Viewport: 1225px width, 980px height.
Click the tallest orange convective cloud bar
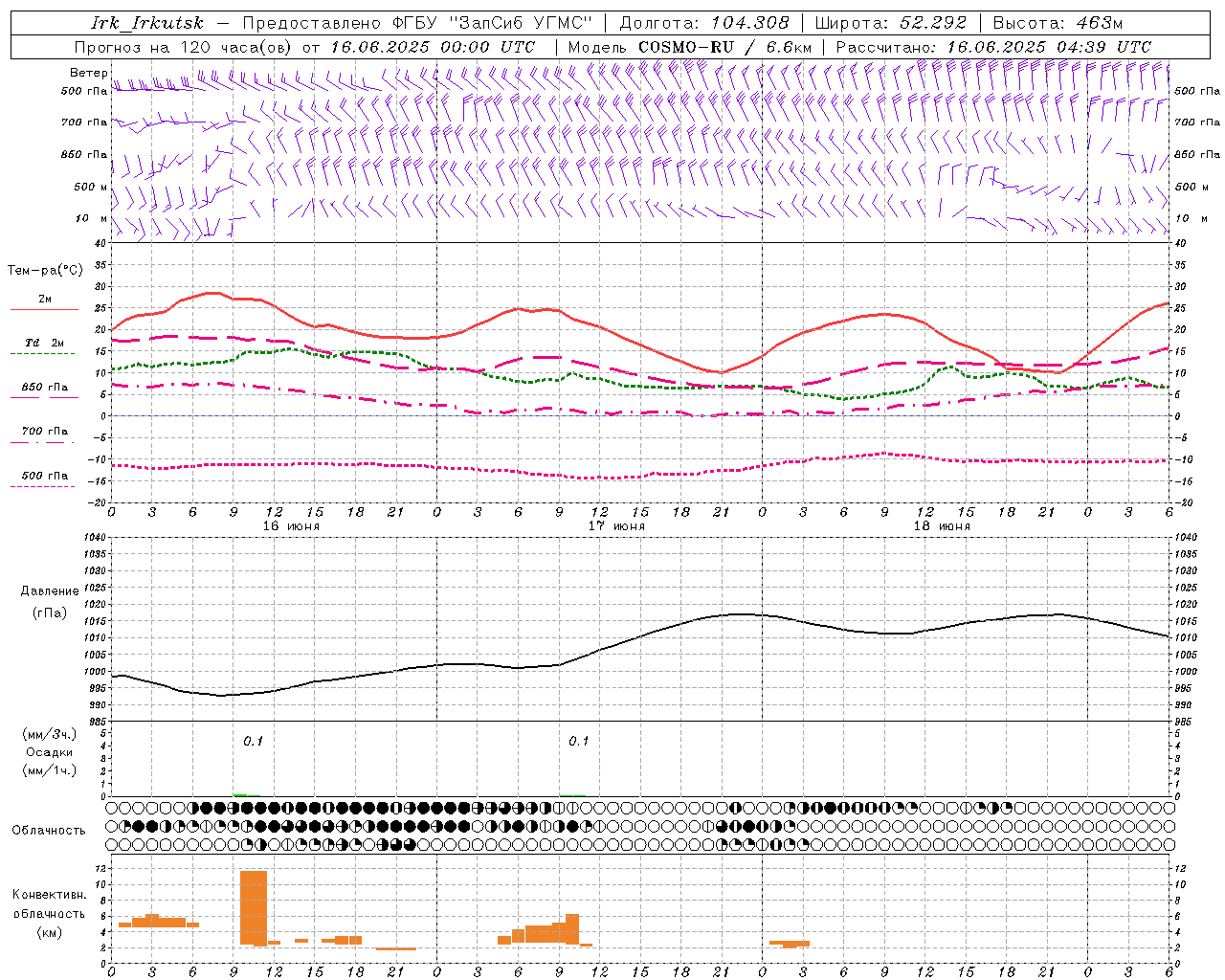(x=254, y=908)
